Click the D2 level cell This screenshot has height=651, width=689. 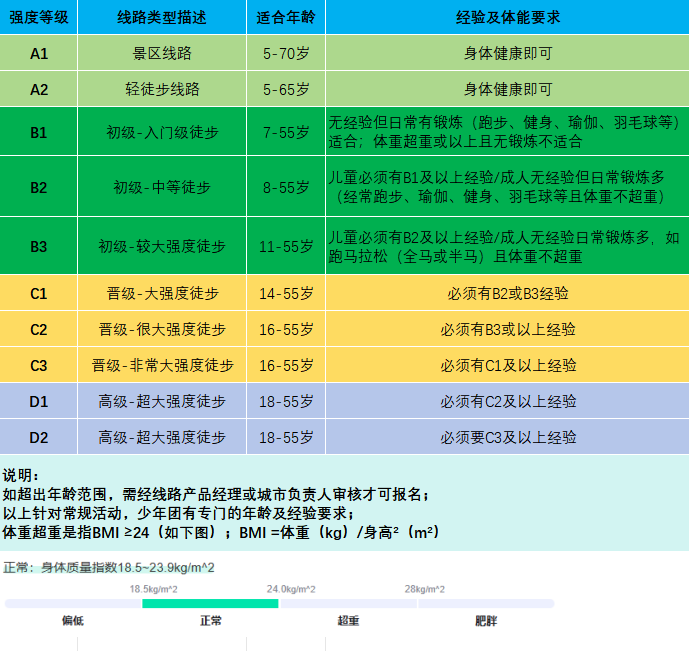(38, 437)
